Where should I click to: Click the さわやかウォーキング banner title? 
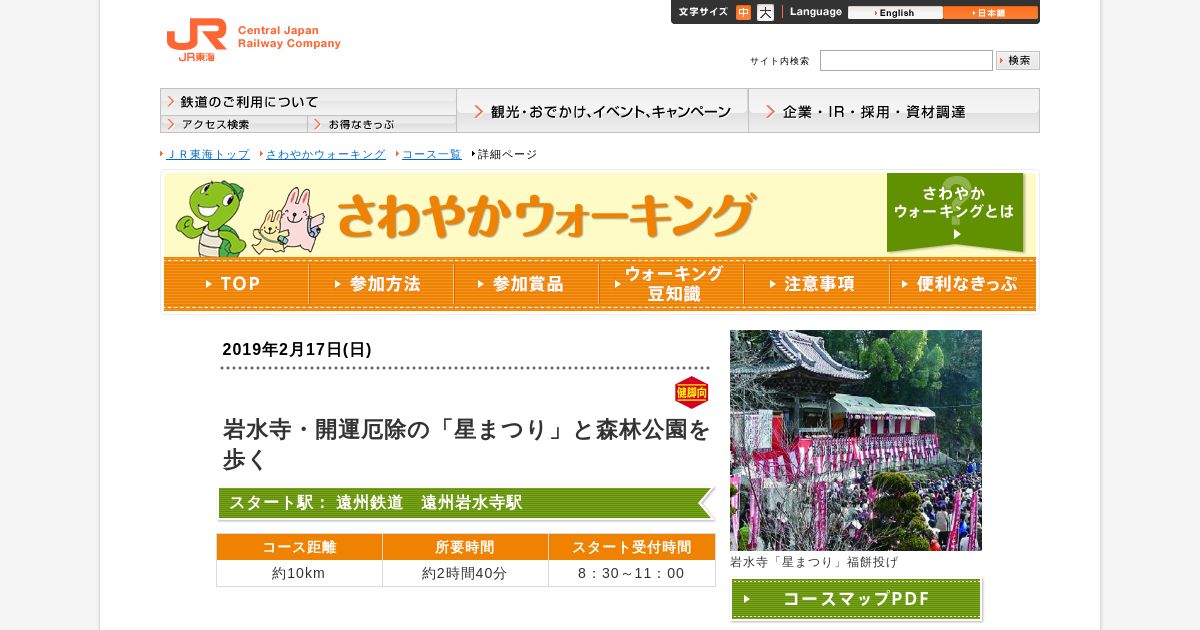(546, 215)
